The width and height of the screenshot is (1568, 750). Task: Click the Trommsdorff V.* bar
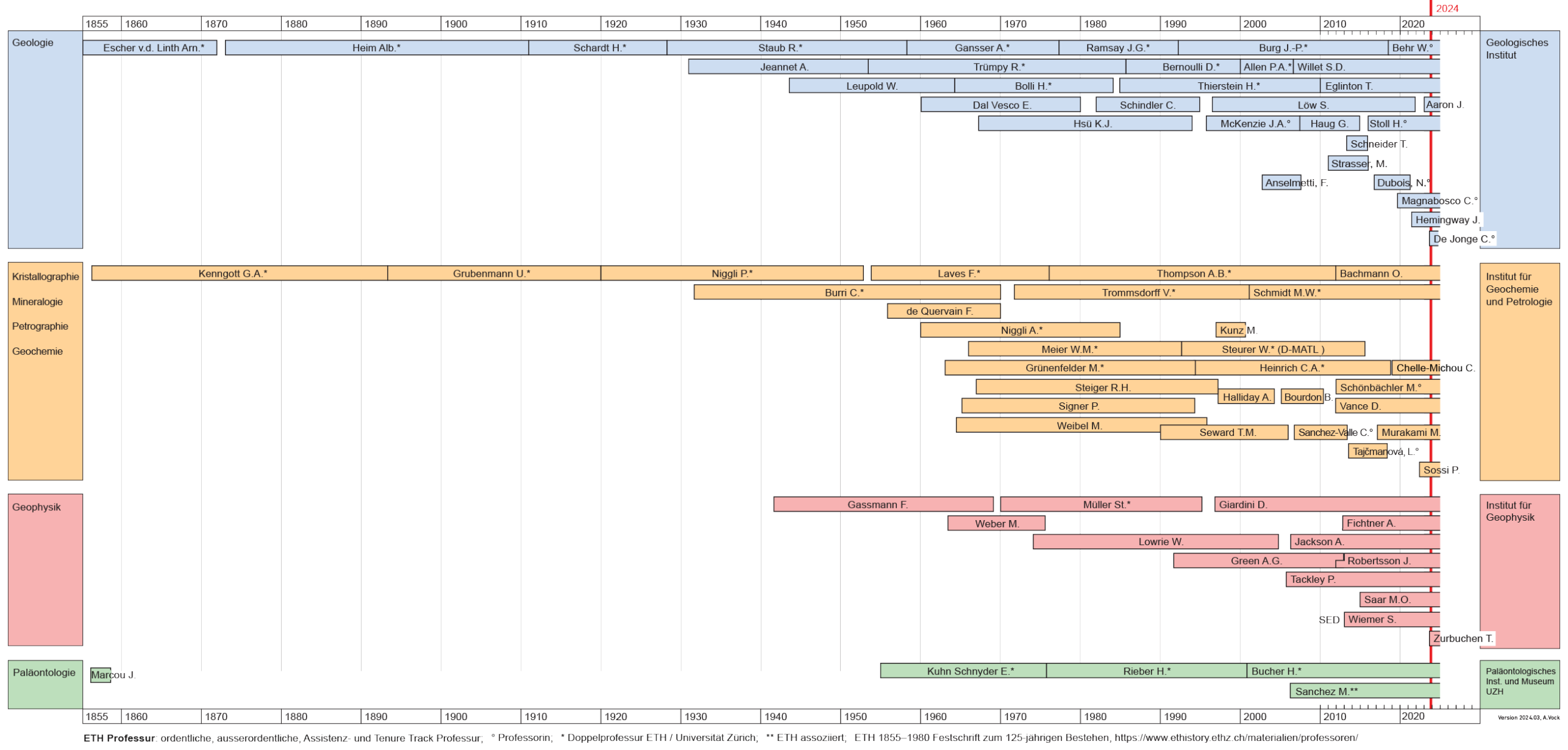point(1131,292)
